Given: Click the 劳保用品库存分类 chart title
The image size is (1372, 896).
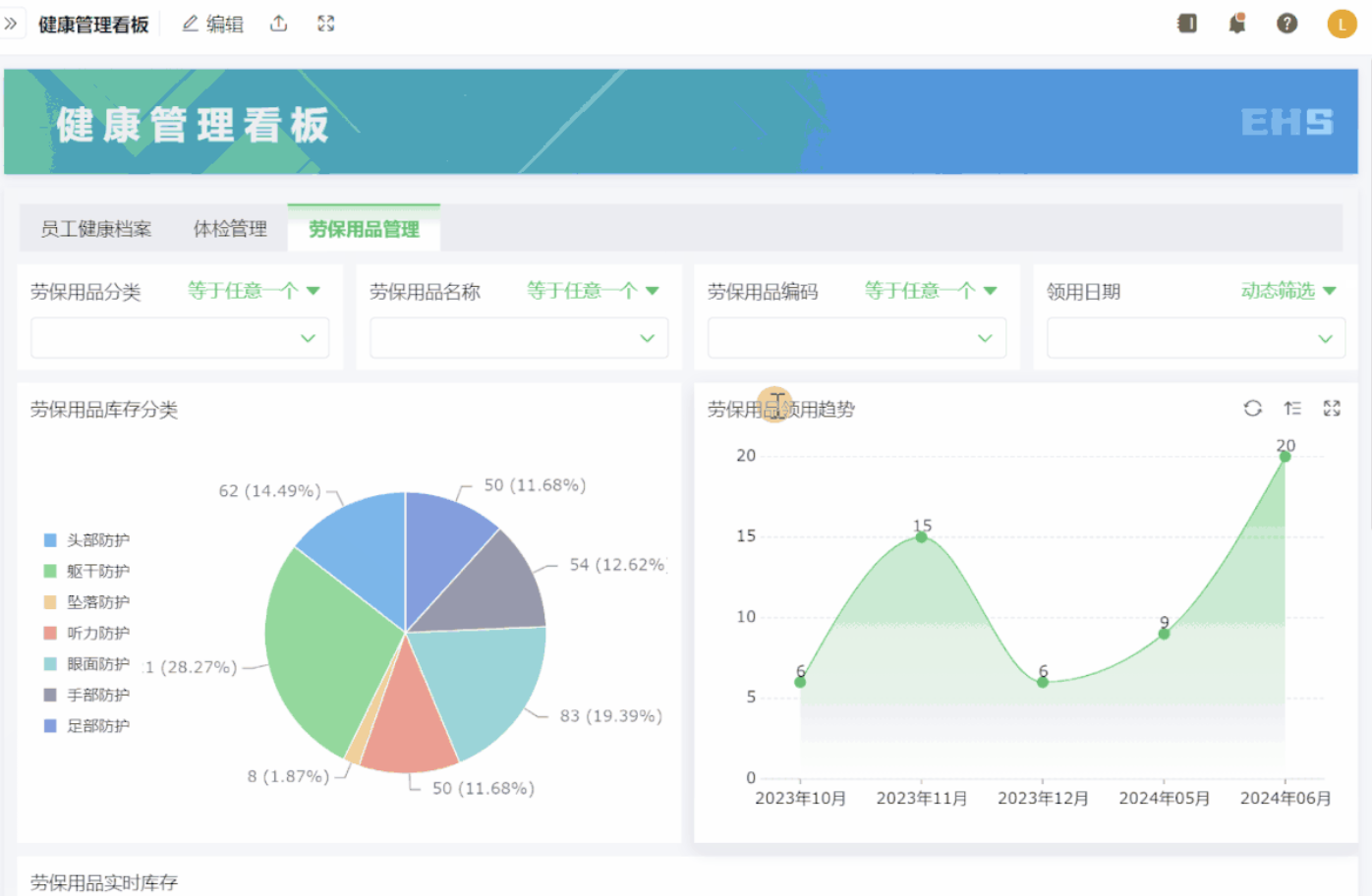Looking at the screenshot, I should [x=104, y=410].
